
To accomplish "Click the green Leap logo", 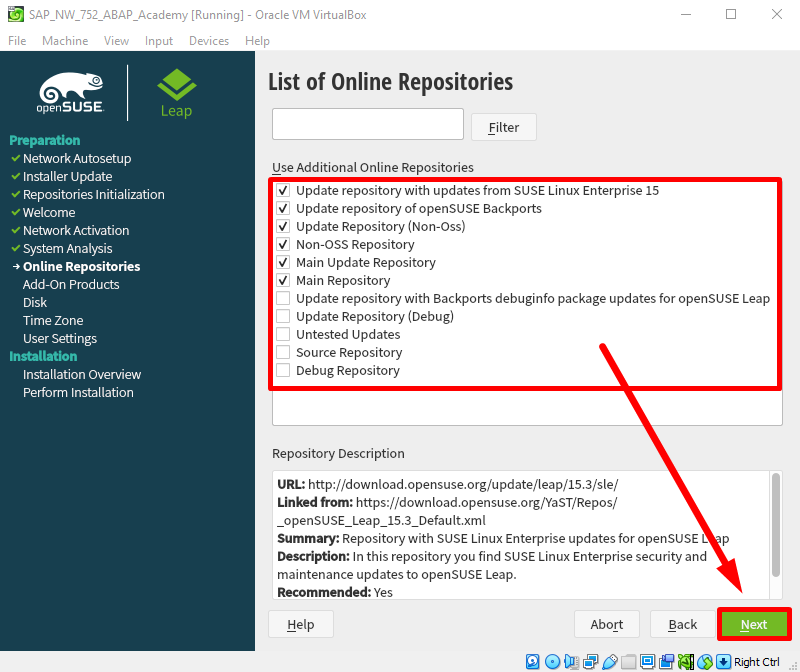I will click(x=177, y=93).
